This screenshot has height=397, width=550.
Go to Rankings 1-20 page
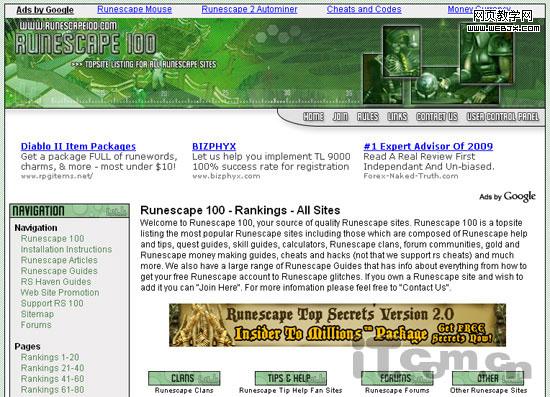click(50, 357)
